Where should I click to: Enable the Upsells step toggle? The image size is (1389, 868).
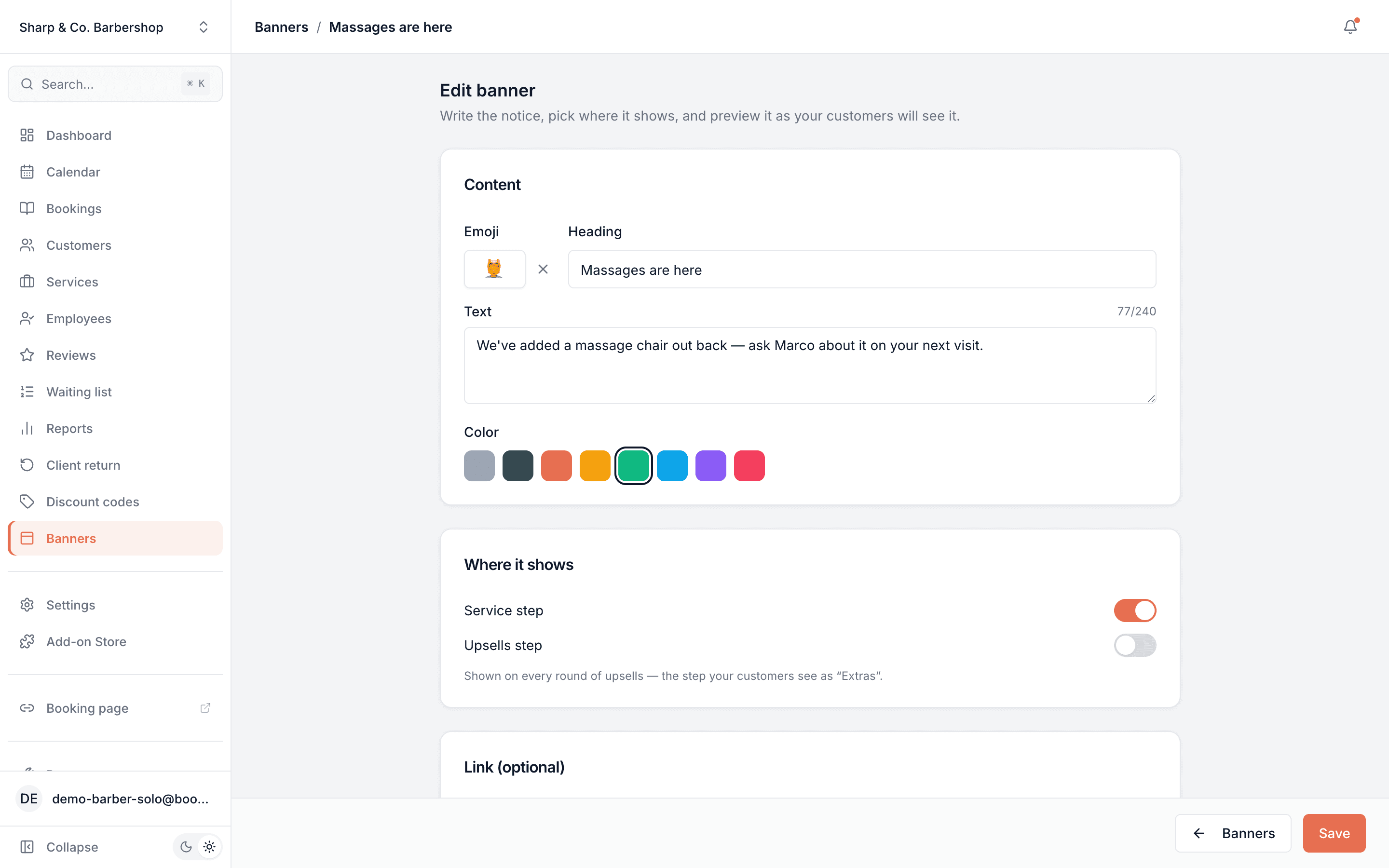point(1135,645)
